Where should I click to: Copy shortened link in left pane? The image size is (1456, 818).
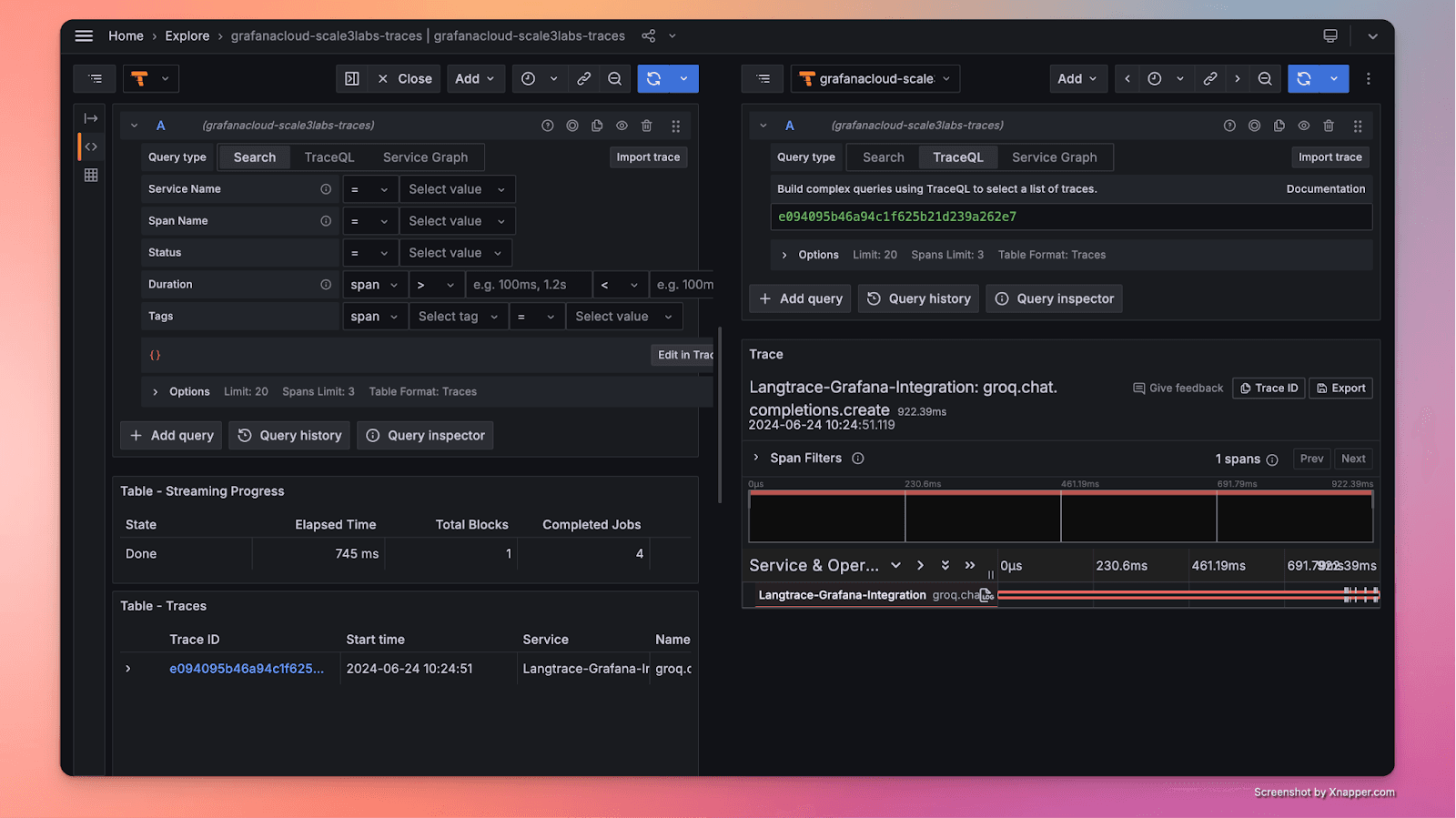[x=584, y=79]
